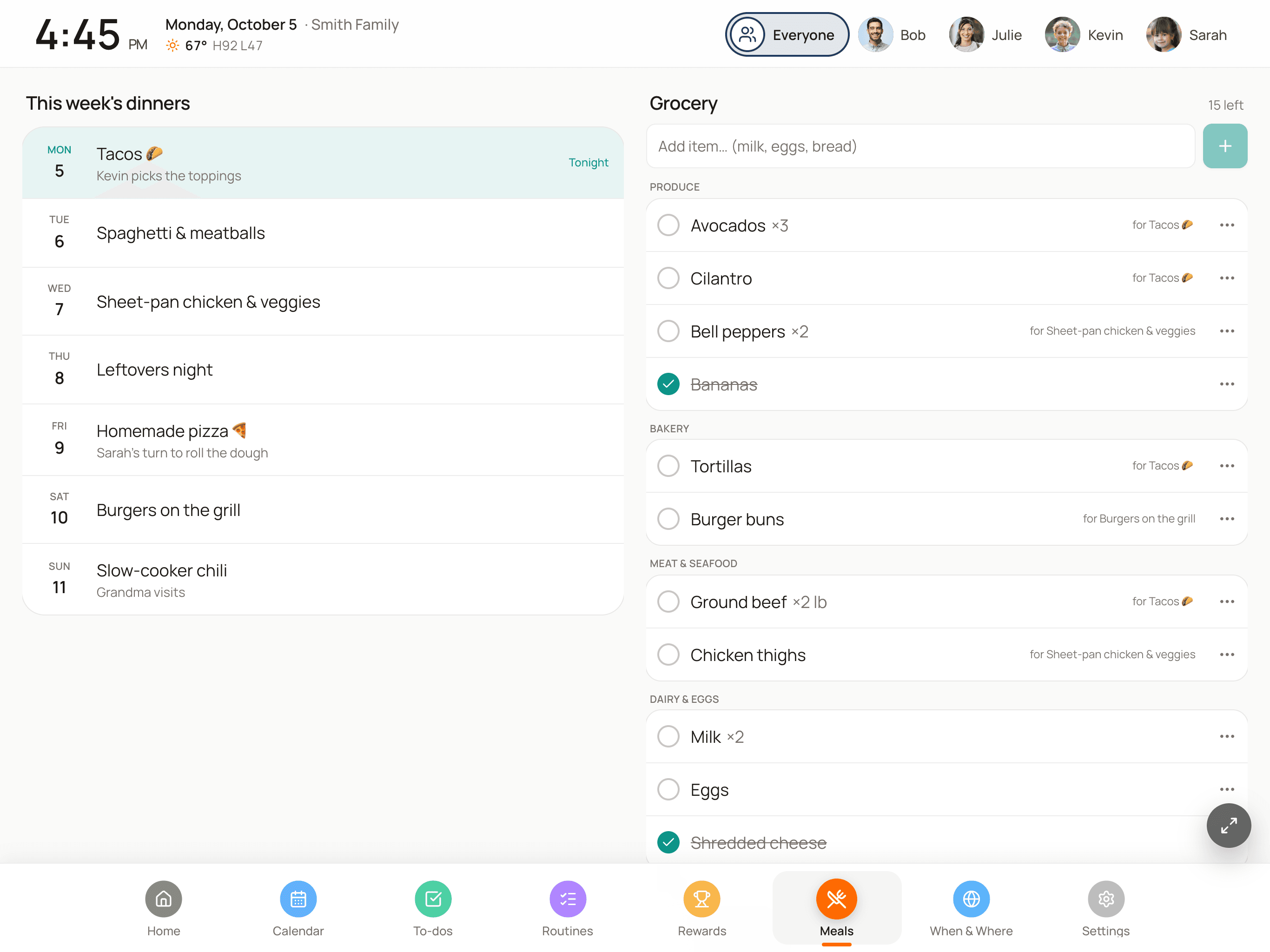
Task: Select Sarah's avatar filter
Action: tap(1163, 35)
